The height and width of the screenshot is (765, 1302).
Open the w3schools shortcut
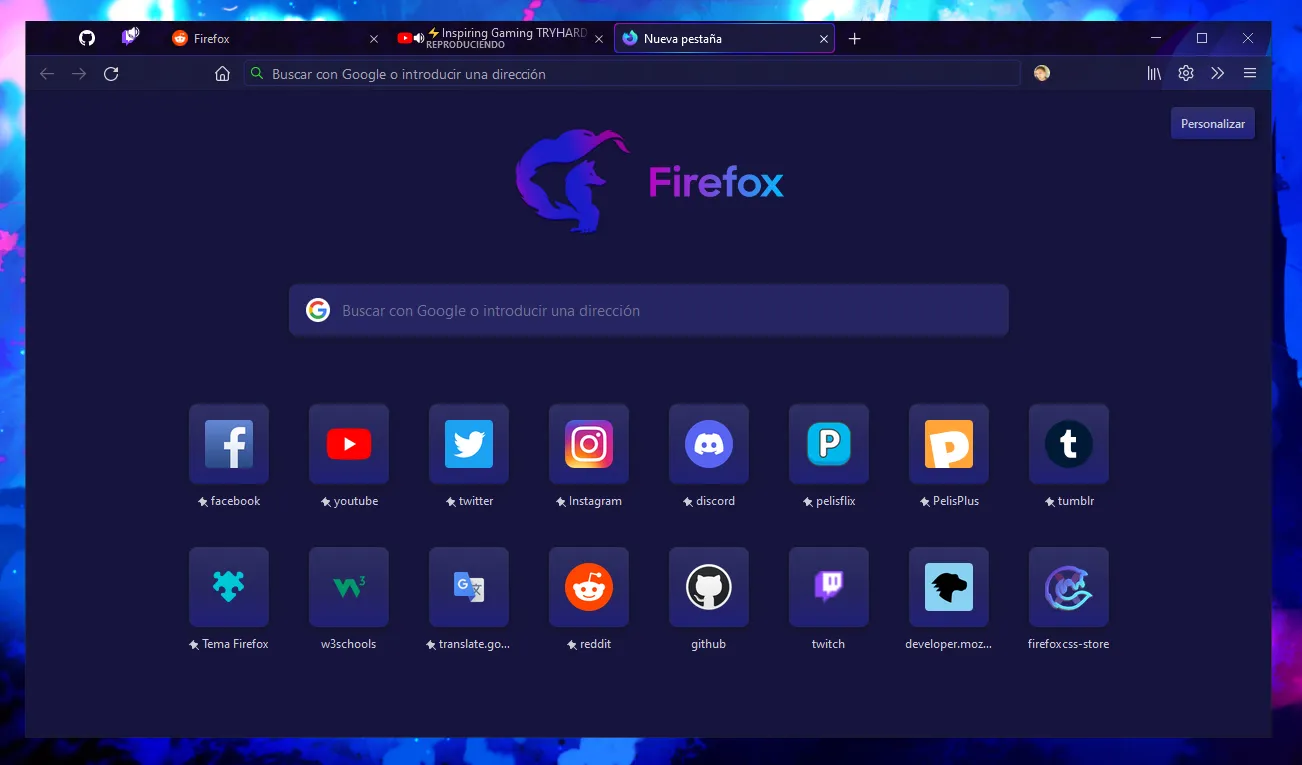349,587
